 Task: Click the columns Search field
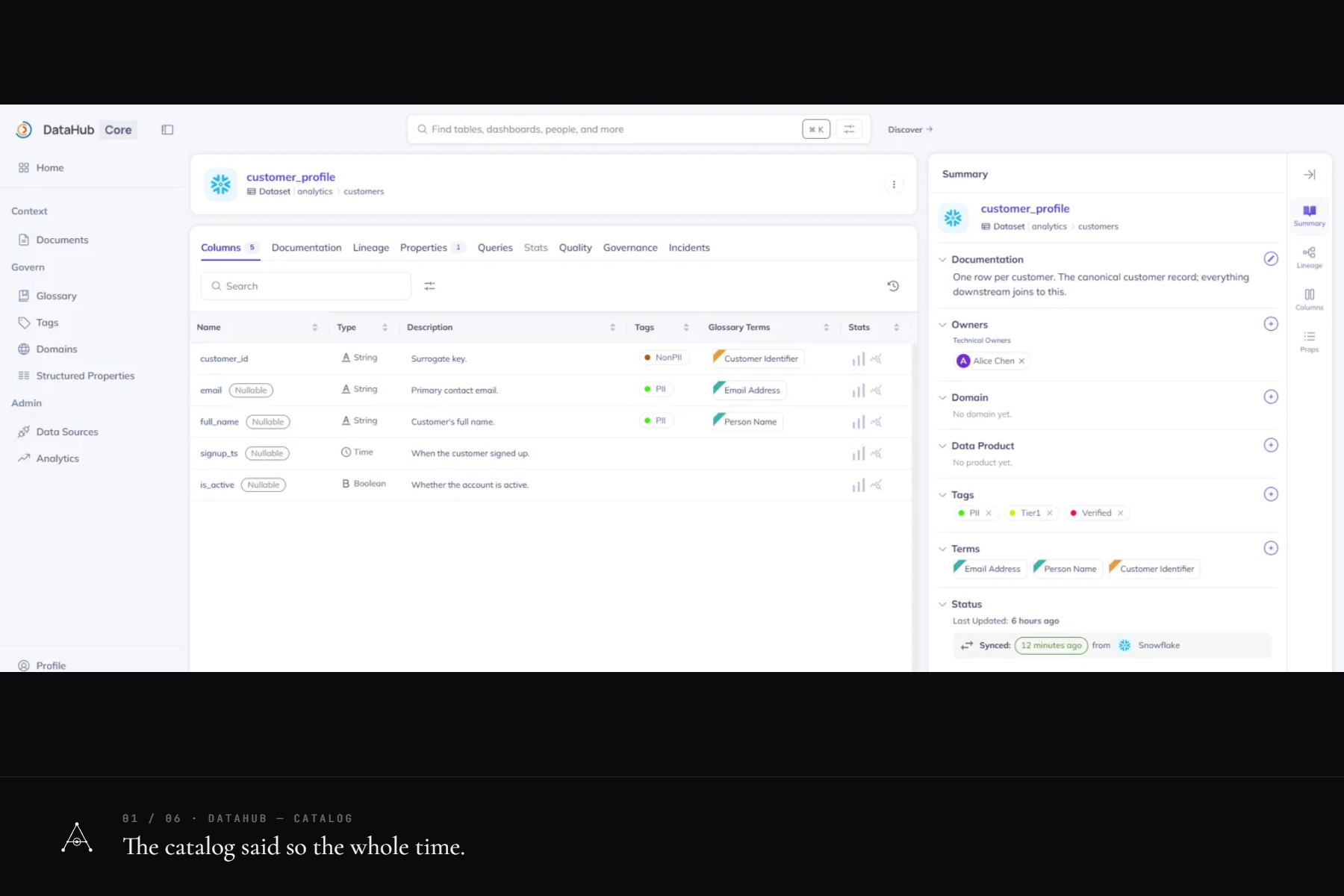pos(306,286)
